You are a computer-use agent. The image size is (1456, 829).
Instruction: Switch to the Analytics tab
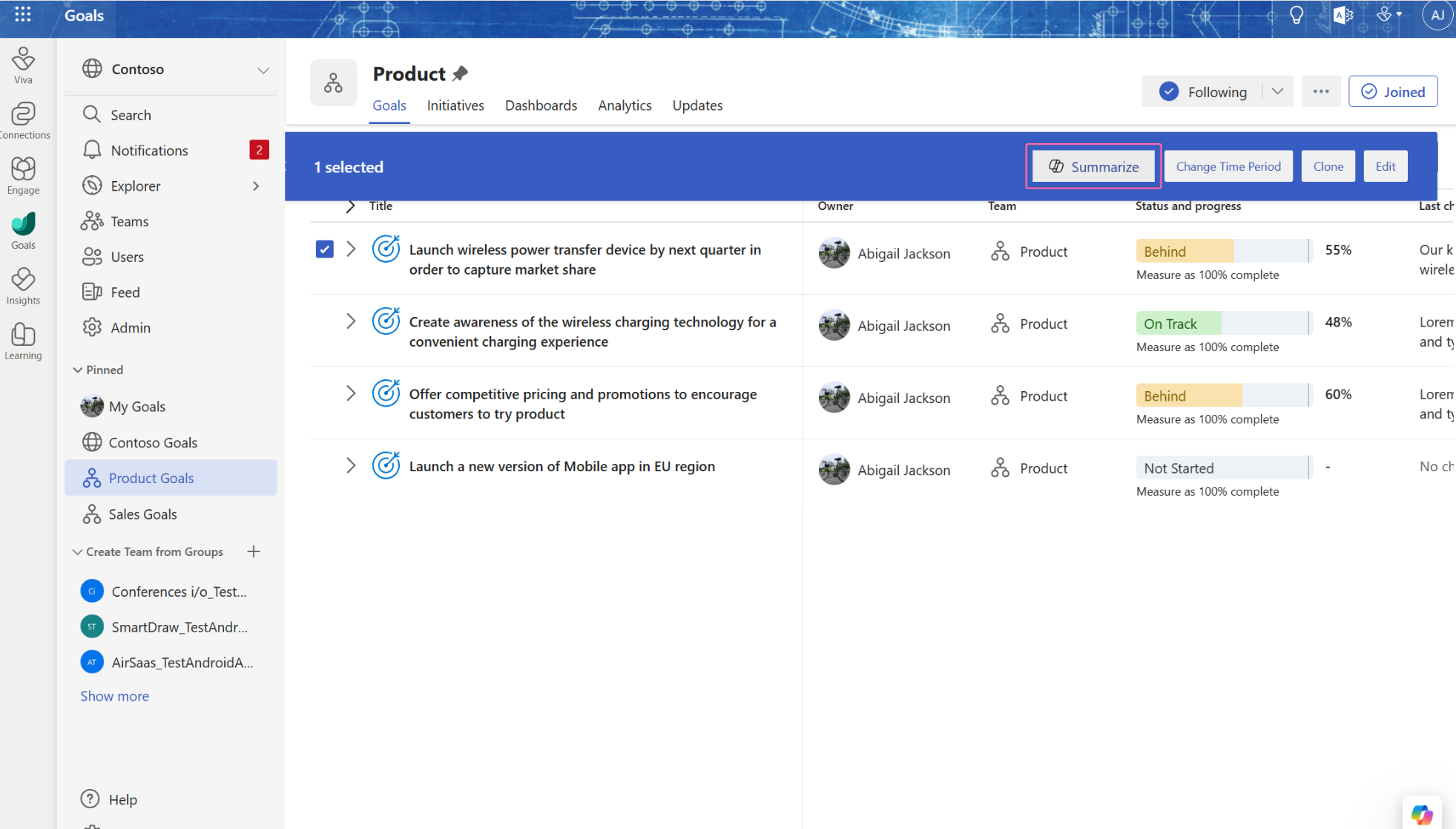pyautogui.click(x=625, y=104)
